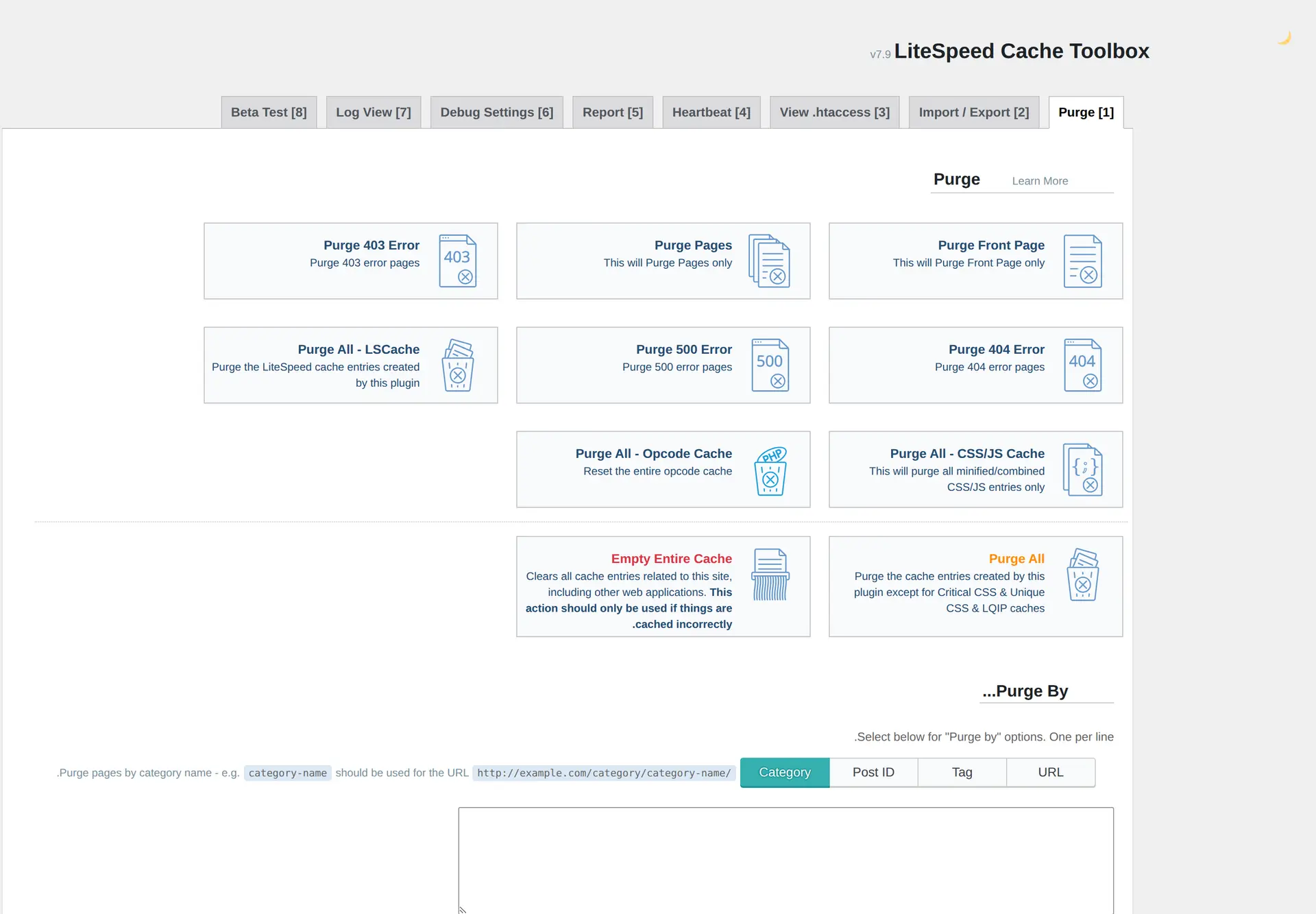Click the 'Purge 404 error pages' description
1316x914 pixels.
[990, 367]
